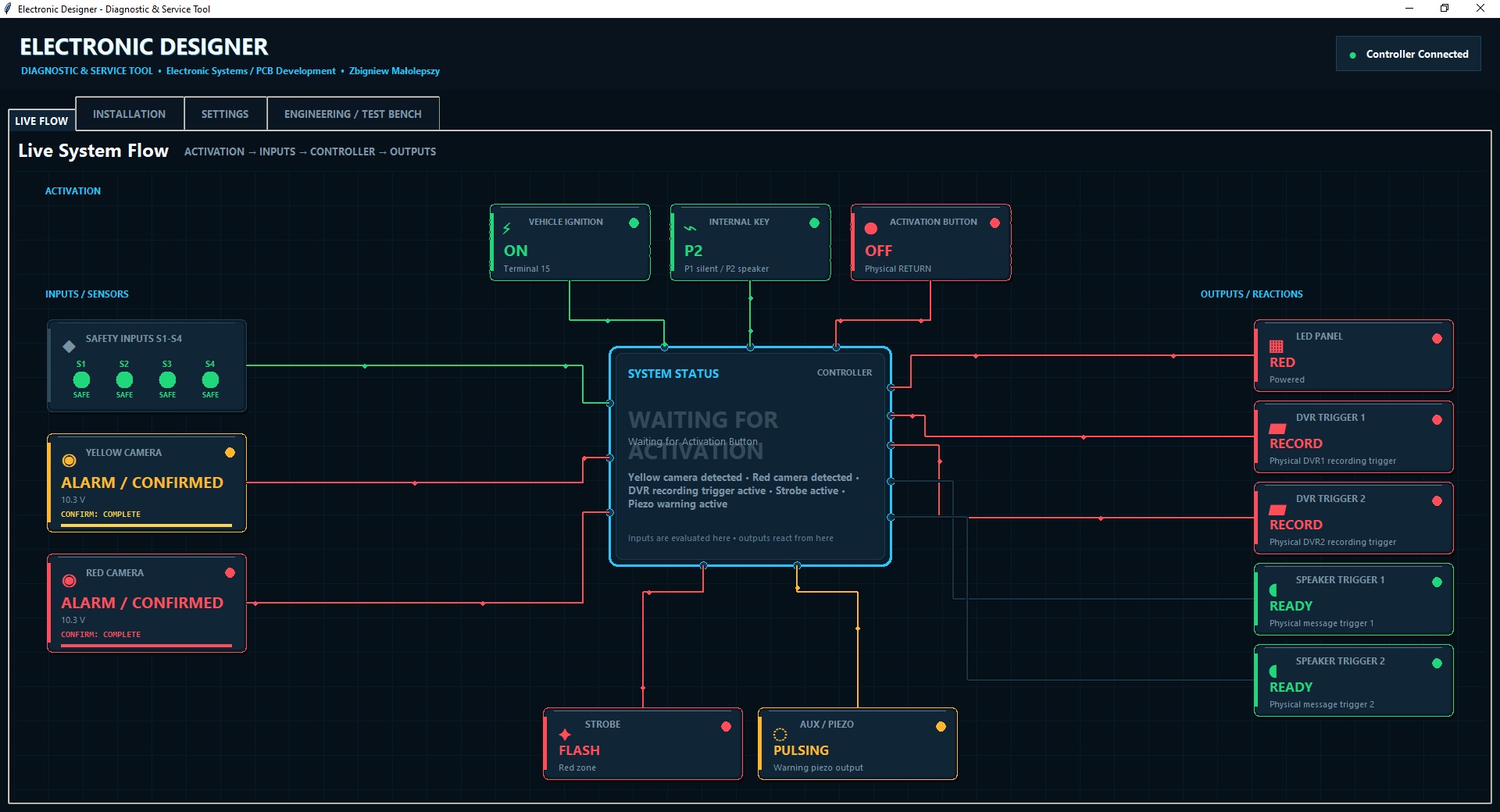Click the Live System Flow heading

pos(93,151)
